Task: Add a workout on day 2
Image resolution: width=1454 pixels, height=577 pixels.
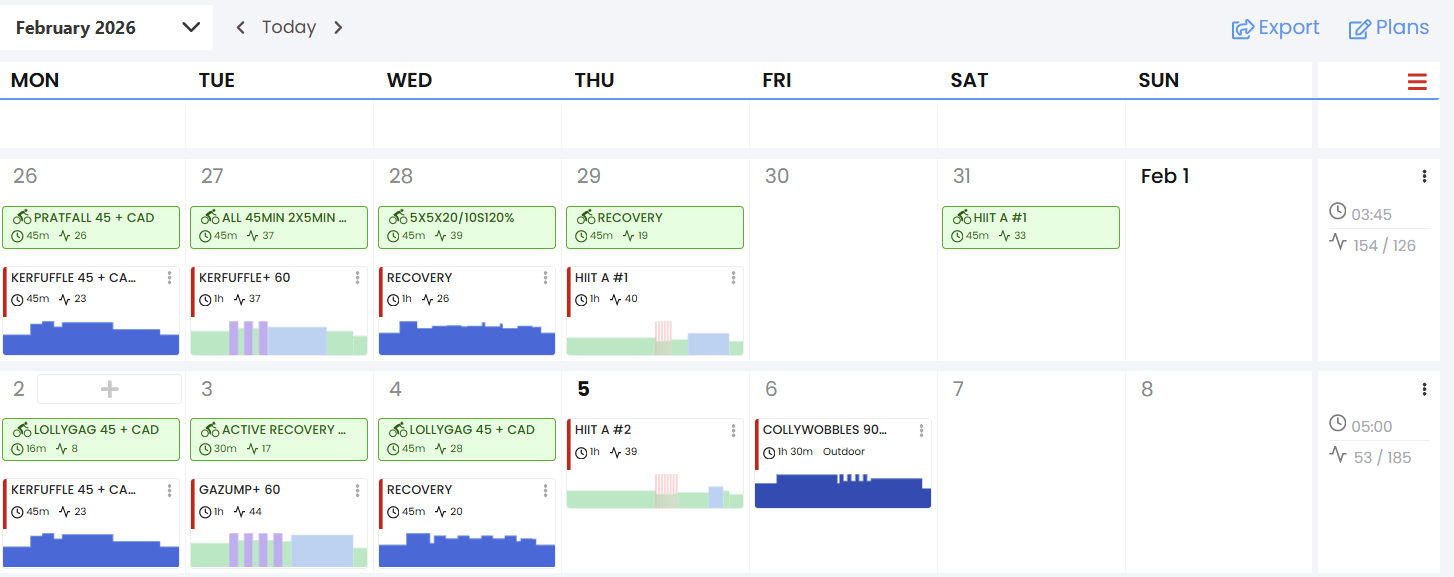Action: [x=109, y=389]
